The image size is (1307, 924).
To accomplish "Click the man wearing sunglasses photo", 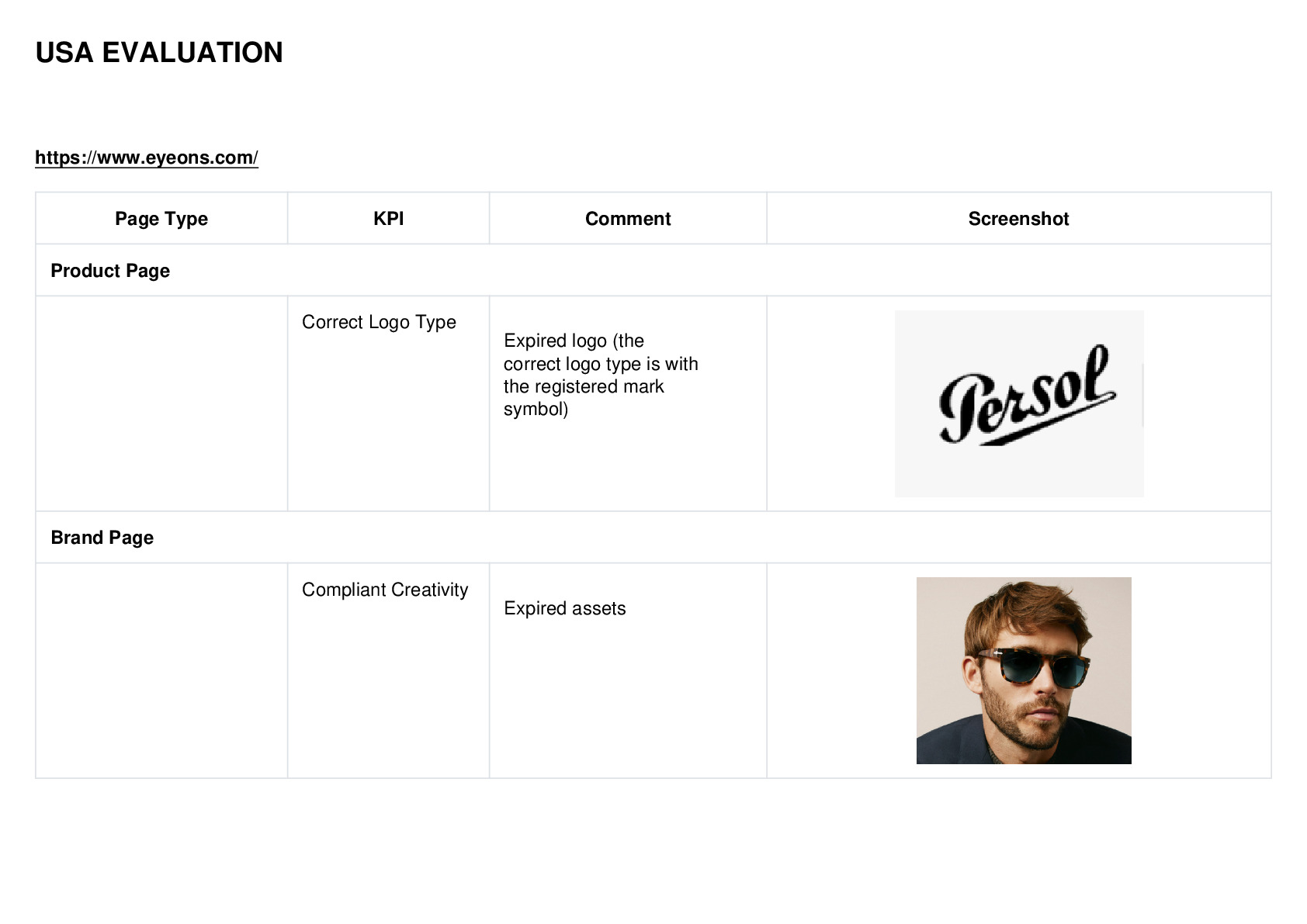I will point(1024,670).
